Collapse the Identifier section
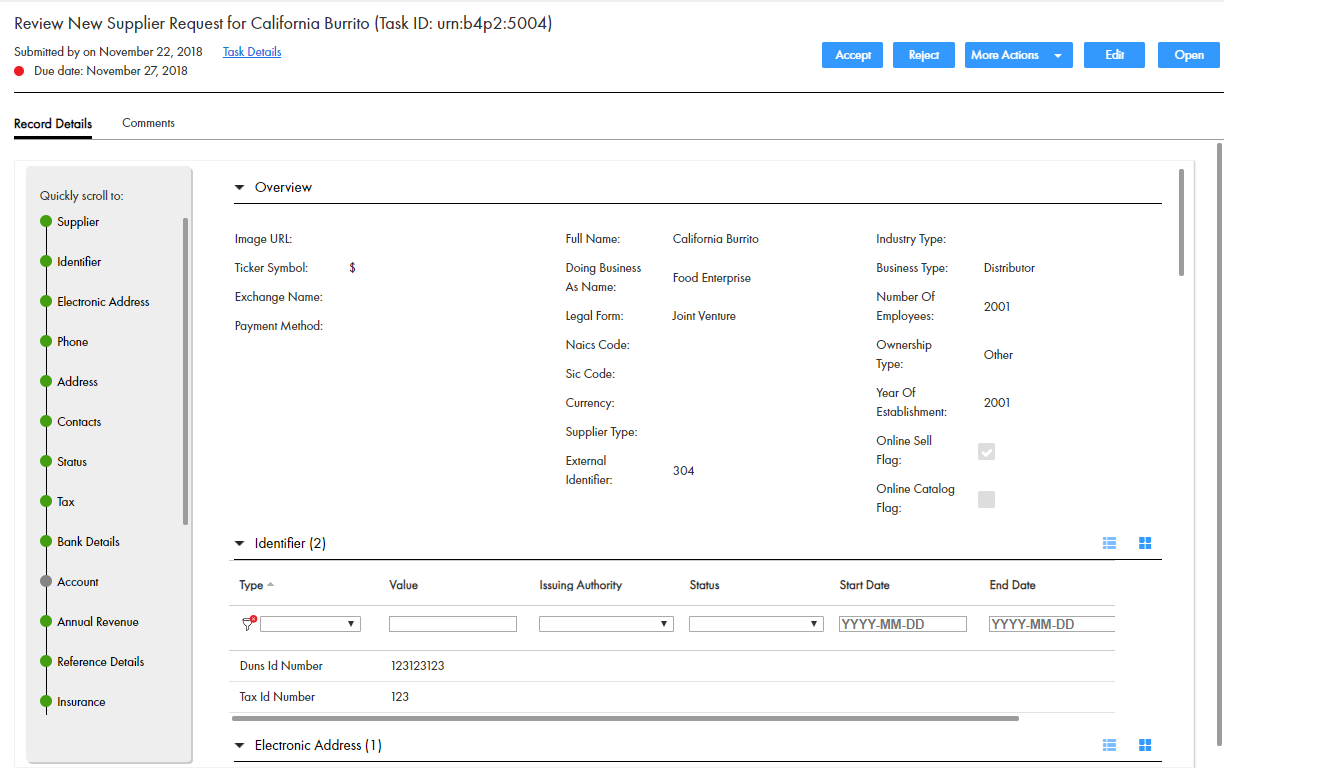This screenshot has width=1319, height=780. (x=239, y=544)
